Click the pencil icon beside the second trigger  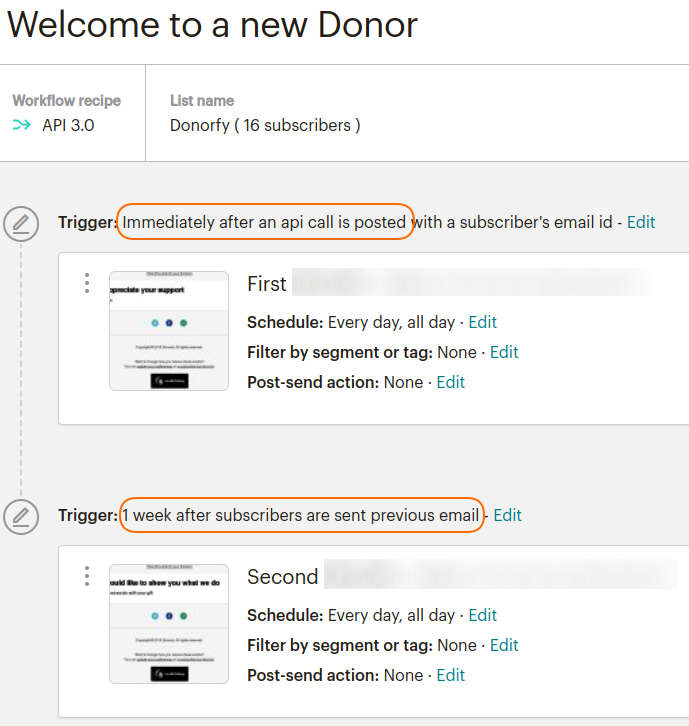point(21,517)
